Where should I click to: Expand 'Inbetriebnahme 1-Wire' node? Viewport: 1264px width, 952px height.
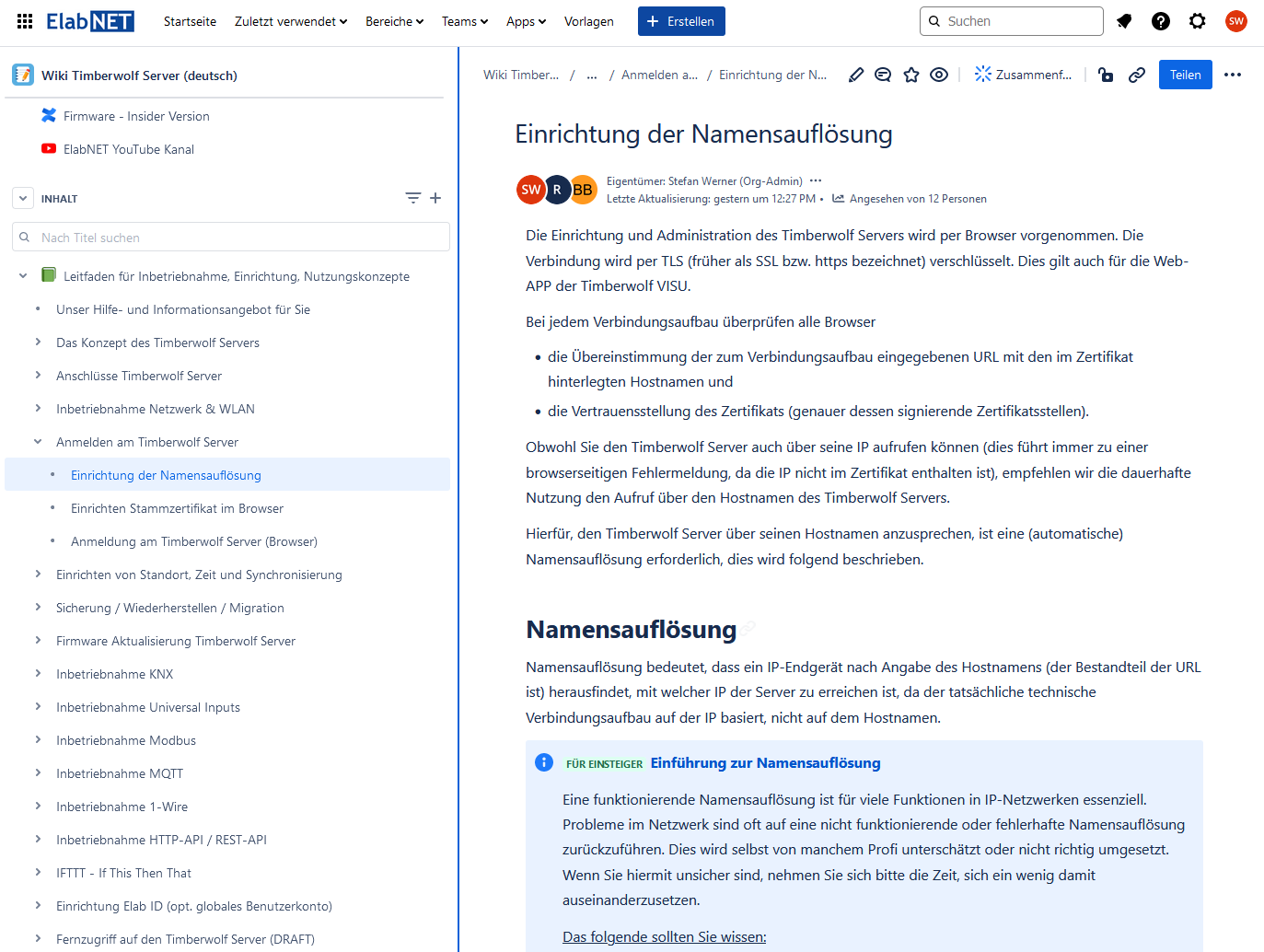38,806
